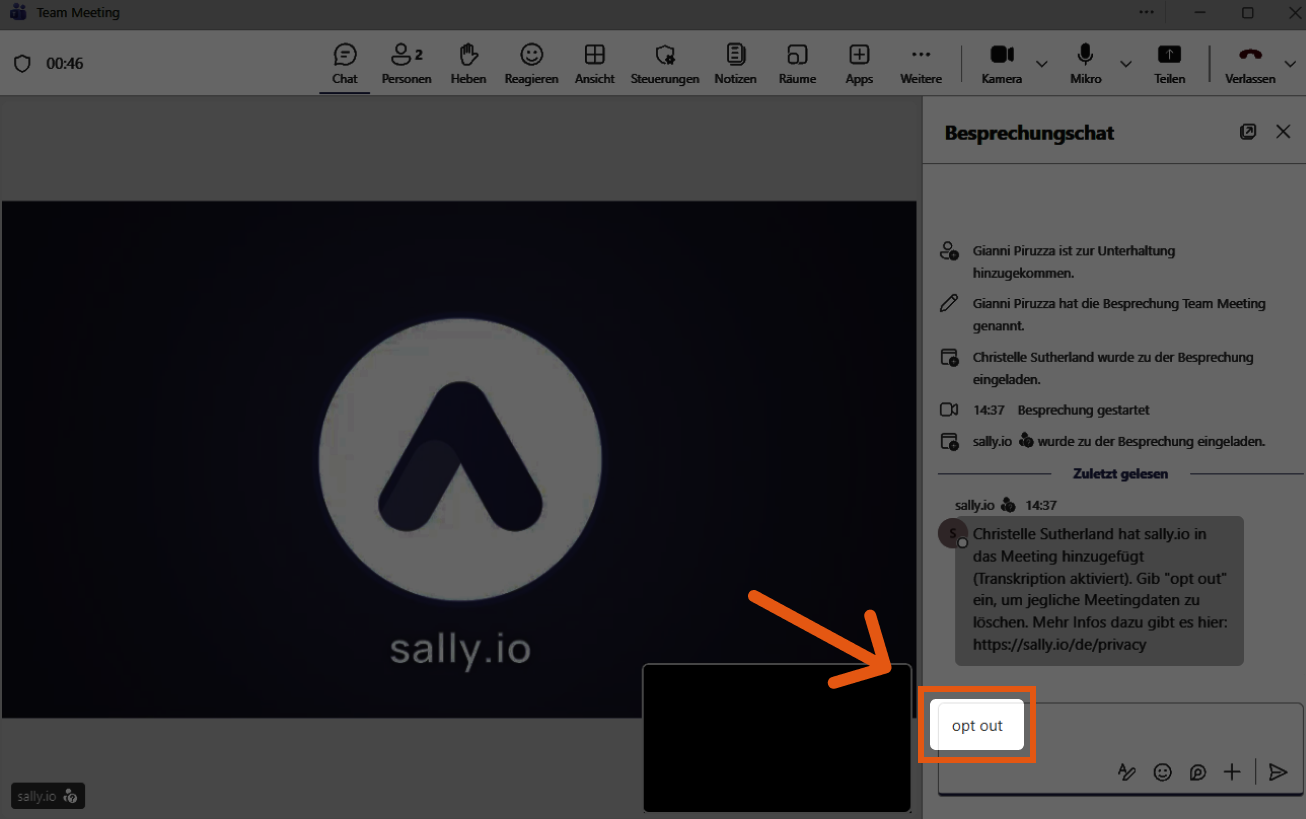
Task: Open the Personen participants panel
Action: [x=406, y=63]
